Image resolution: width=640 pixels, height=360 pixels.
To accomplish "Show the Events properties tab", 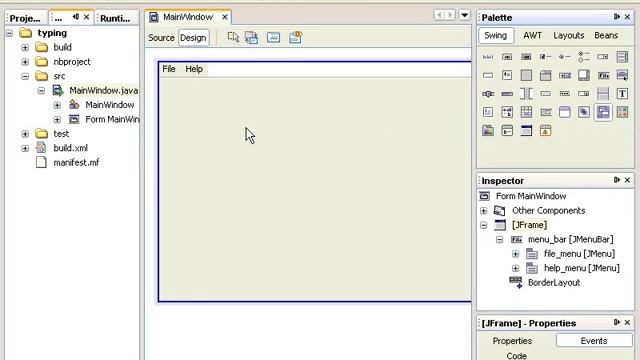I will [594, 341].
